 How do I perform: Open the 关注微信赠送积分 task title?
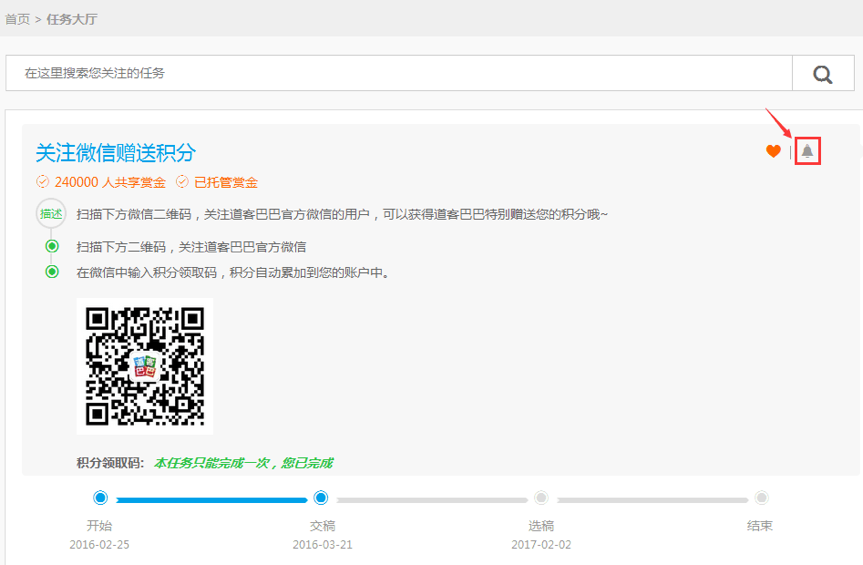[x=116, y=152]
